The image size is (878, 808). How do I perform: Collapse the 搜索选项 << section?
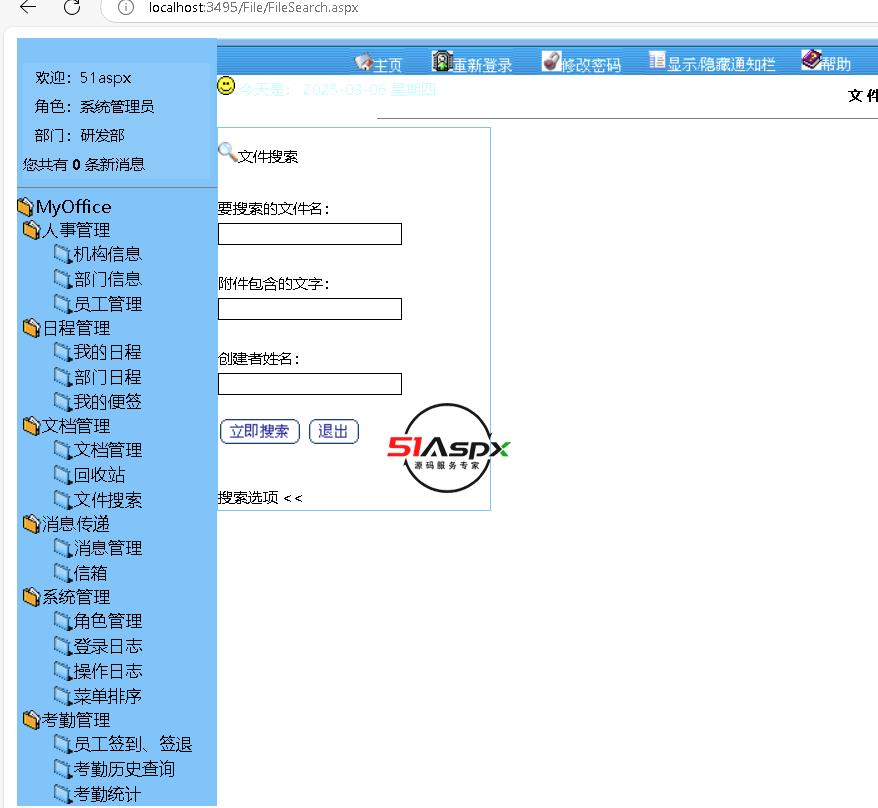260,497
